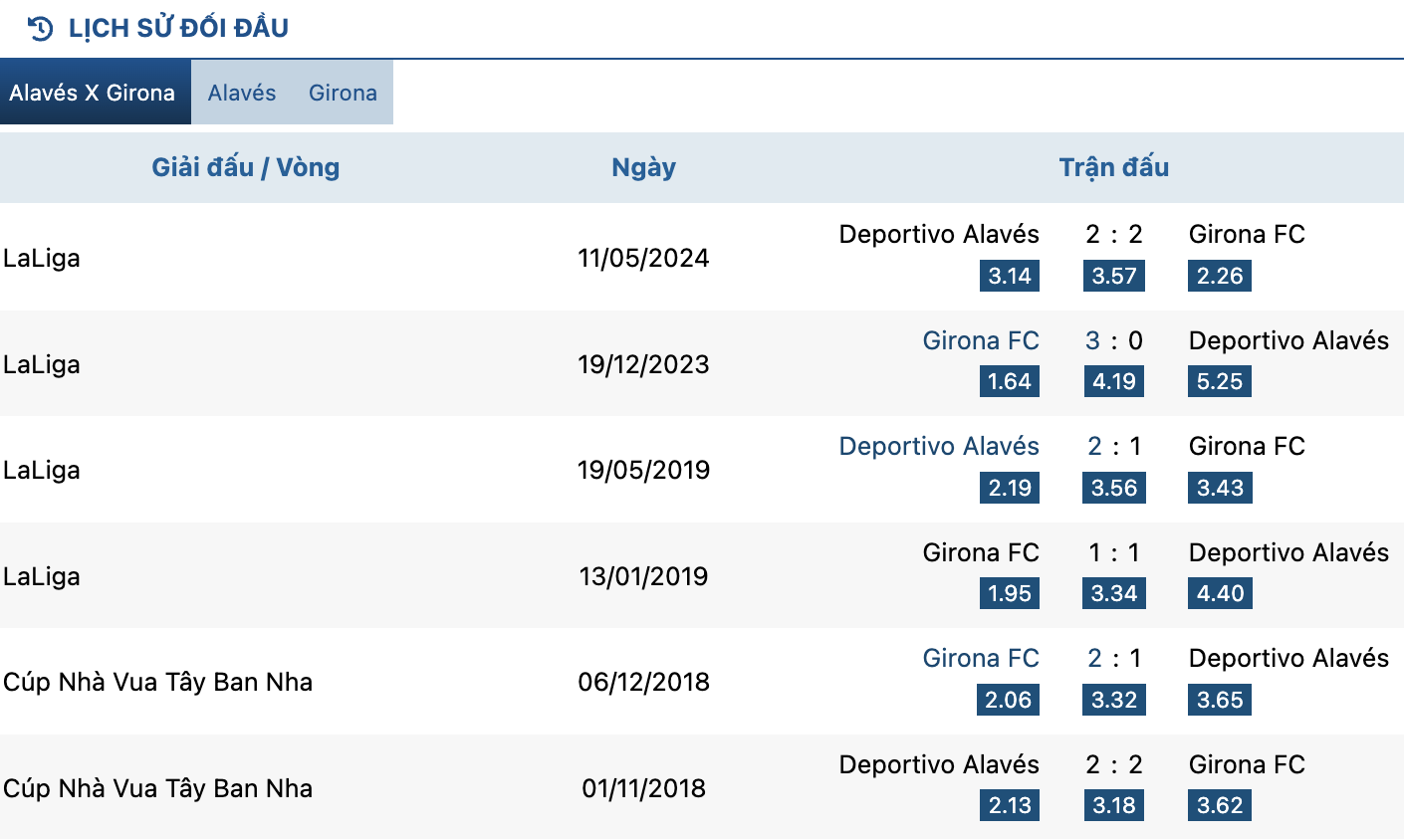Image resolution: width=1404 pixels, height=840 pixels.
Task: Click LaLiga in the 19/12/2023 row
Action: [x=42, y=364]
